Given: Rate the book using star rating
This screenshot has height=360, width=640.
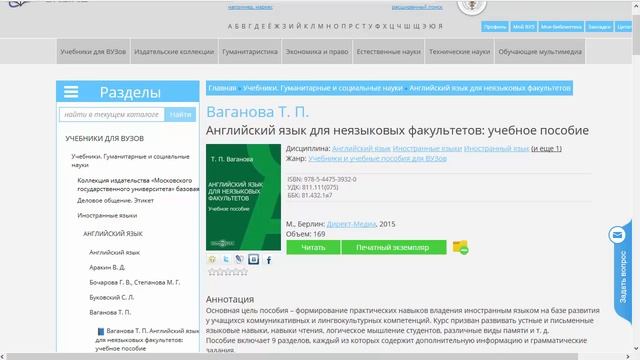Looking at the screenshot, I should 228,272.
